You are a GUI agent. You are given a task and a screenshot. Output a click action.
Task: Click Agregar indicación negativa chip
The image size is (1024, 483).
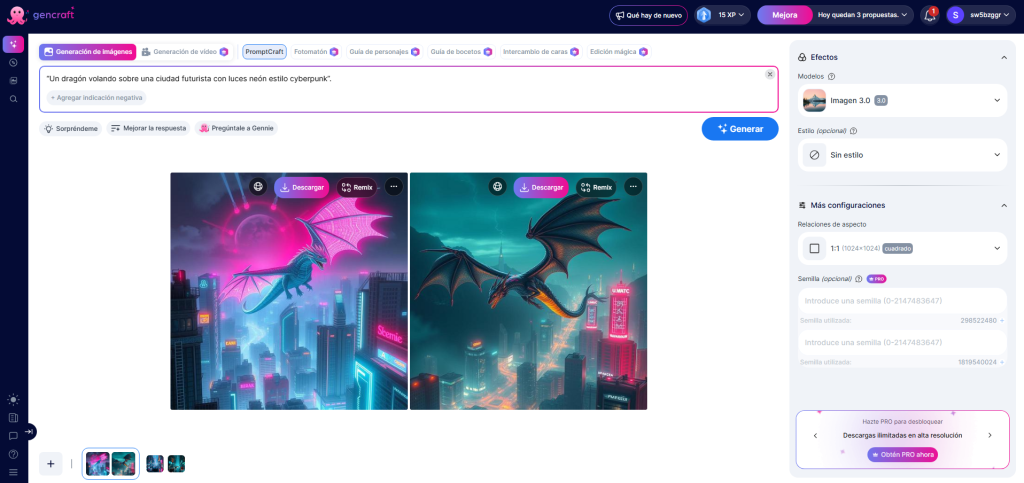click(x=96, y=98)
